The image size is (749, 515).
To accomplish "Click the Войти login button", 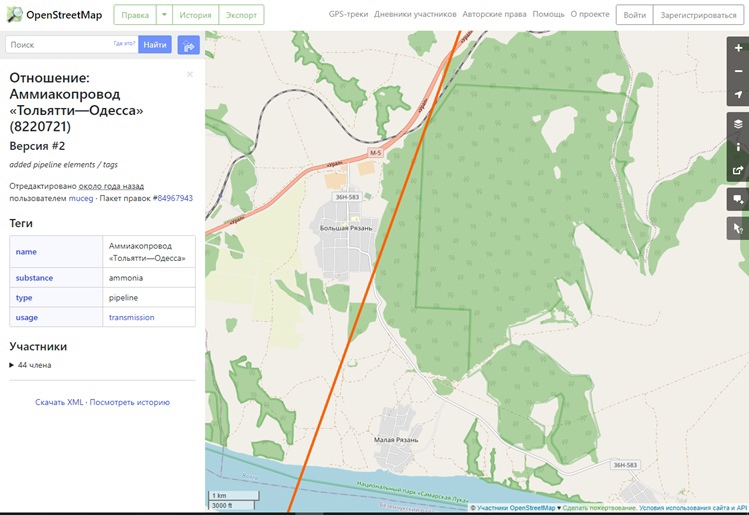I will [x=634, y=15].
